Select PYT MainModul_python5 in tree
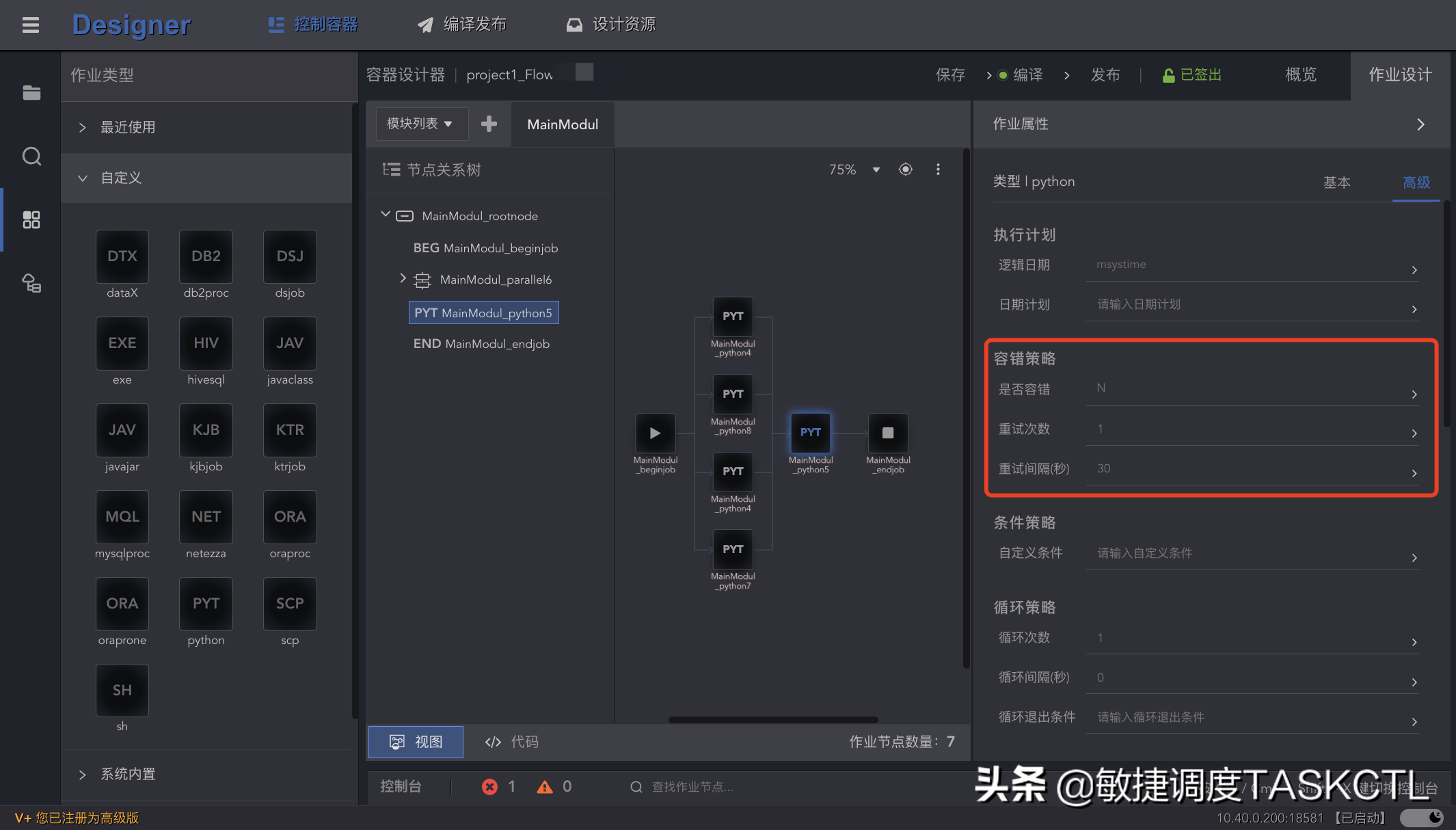Screen dimensions: 1456x830 (x=483, y=312)
